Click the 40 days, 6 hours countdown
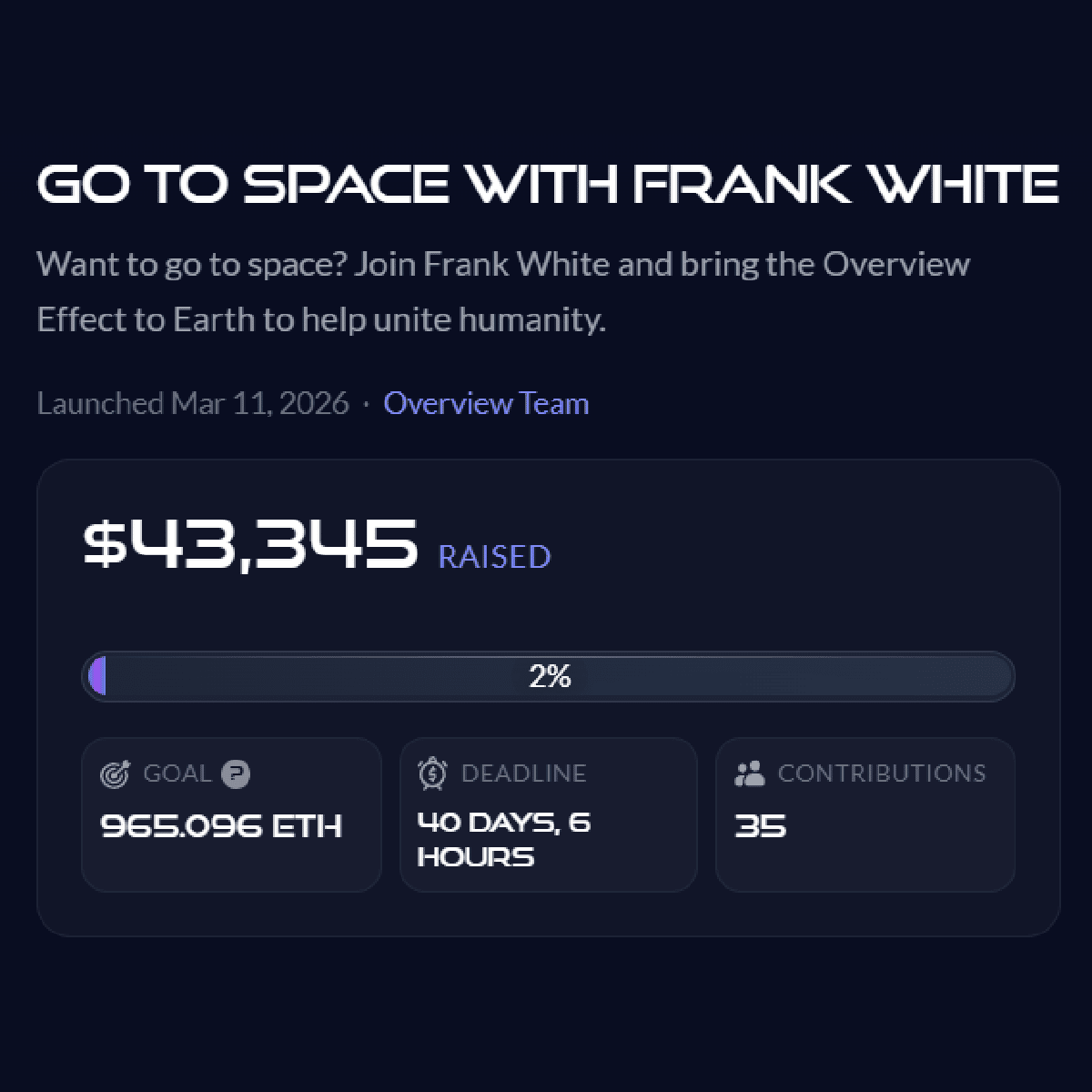This screenshot has width=1092, height=1092. coord(503,839)
